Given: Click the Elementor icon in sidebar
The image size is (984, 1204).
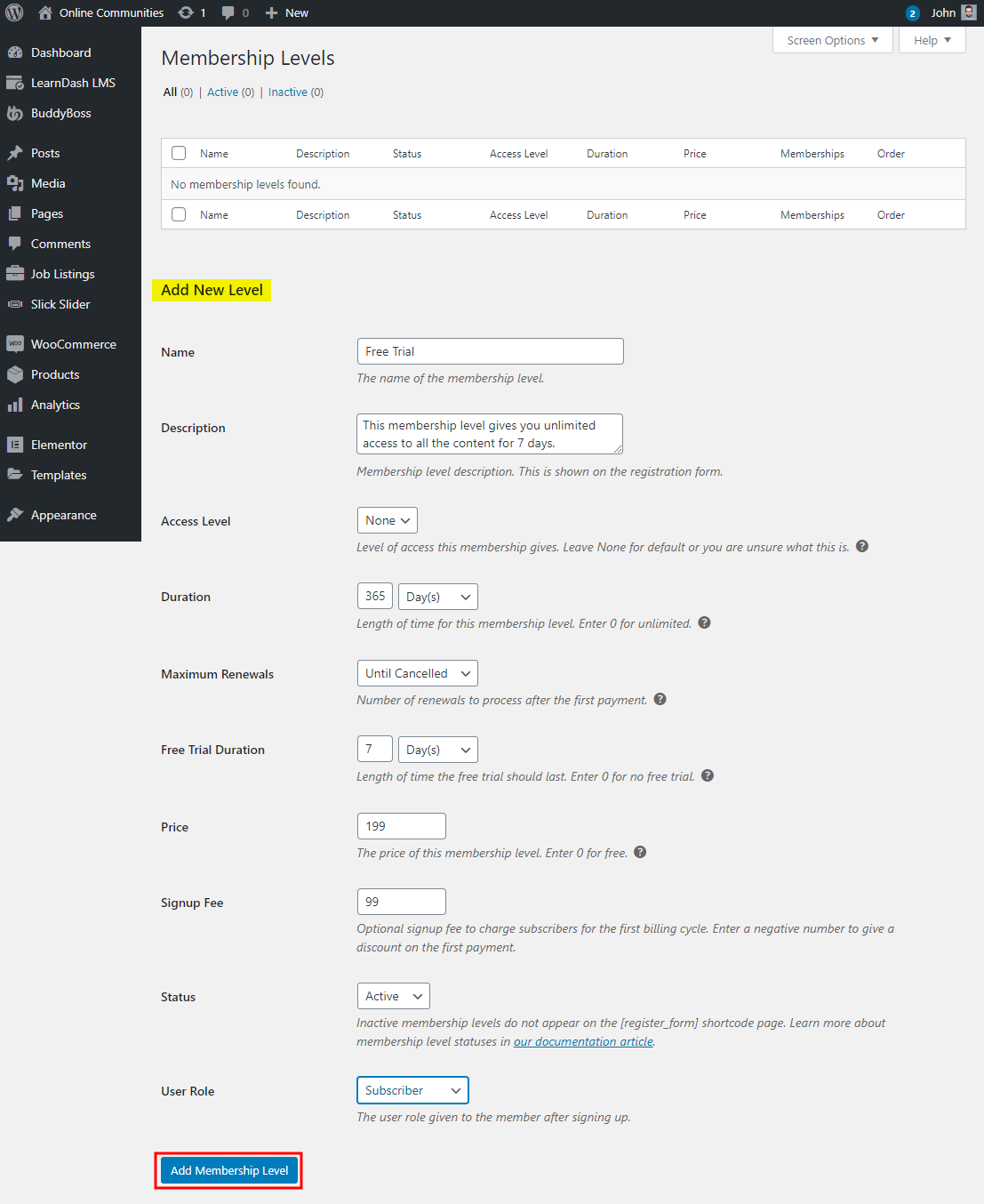Looking at the screenshot, I should pyautogui.click(x=15, y=444).
